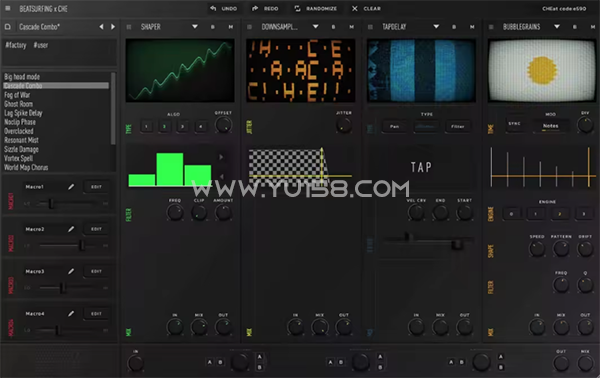
Task: Open the hamburger menu beside BEATSURFING x CHE
Action: (x=8, y=8)
